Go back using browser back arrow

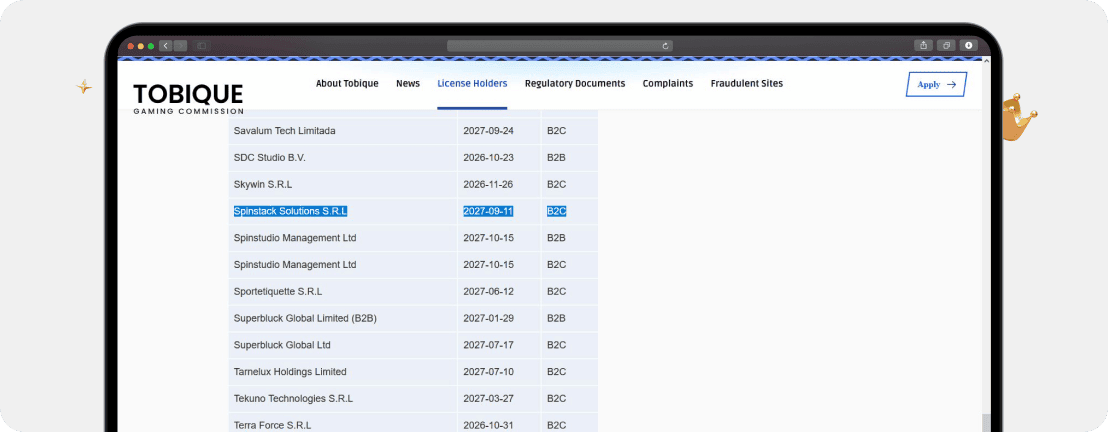(165, 46)
